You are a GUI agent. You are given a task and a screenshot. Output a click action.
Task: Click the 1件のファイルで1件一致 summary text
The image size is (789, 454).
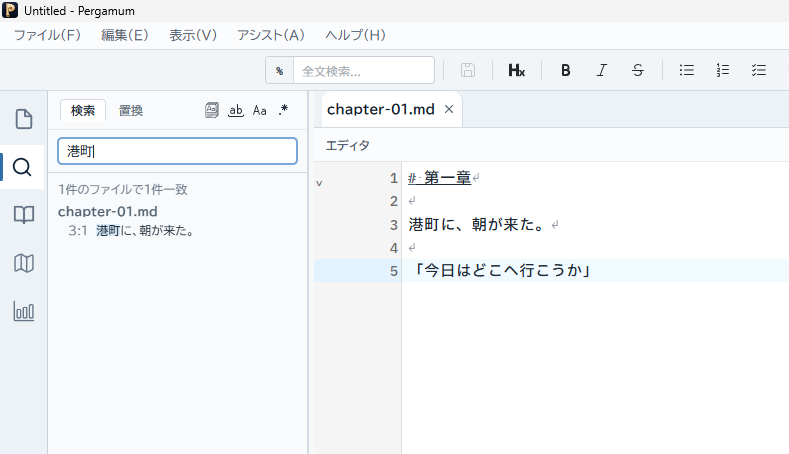click(x=123, y=189)
